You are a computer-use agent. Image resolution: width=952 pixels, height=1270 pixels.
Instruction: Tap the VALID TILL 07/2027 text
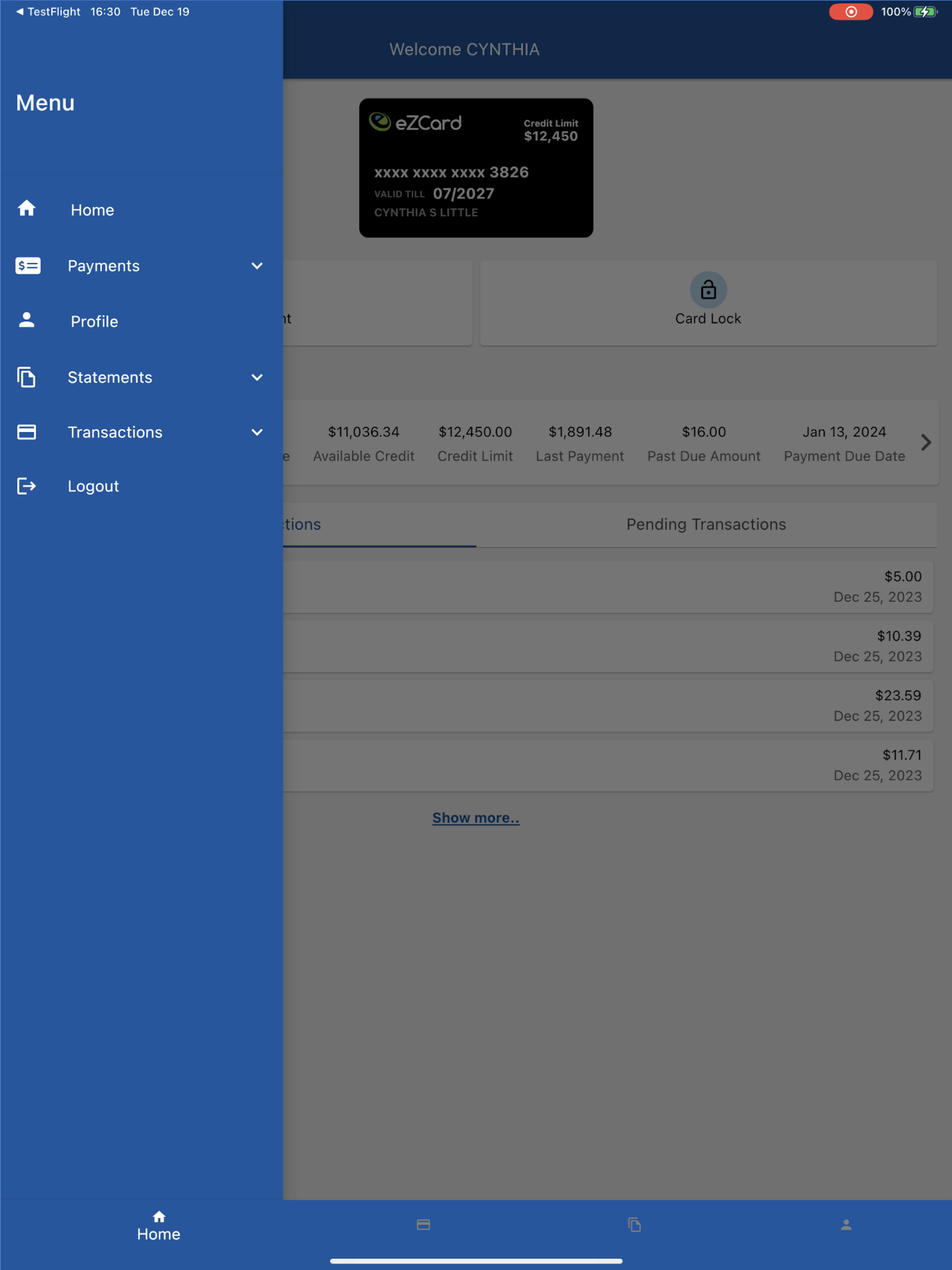pos(434,193)
